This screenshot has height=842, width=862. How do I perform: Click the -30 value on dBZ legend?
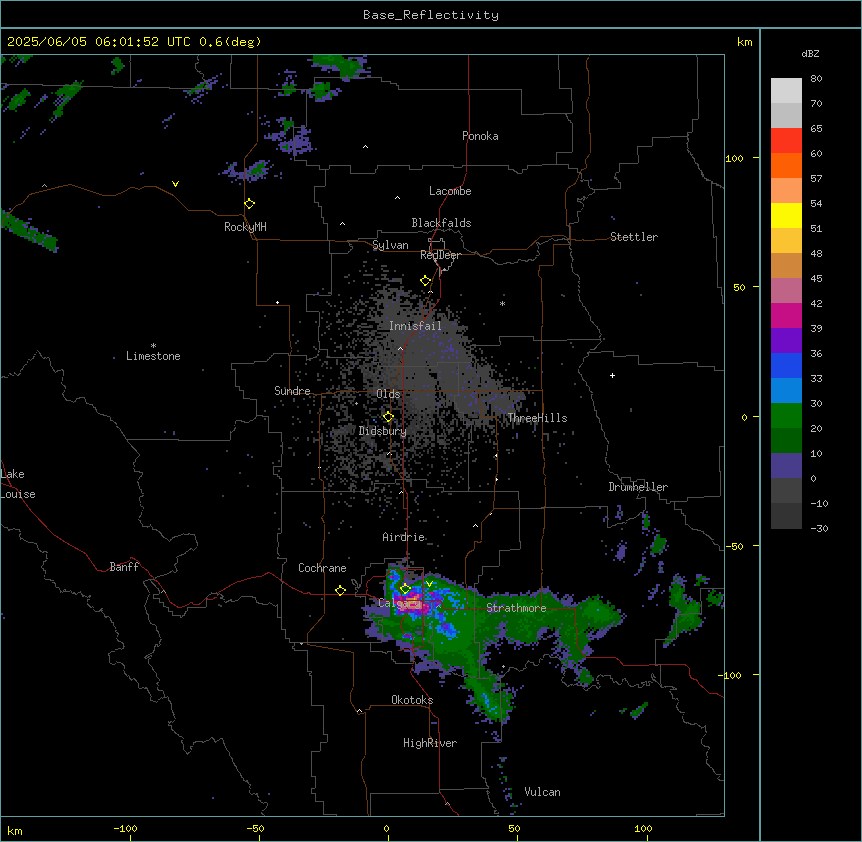[819, 529]
